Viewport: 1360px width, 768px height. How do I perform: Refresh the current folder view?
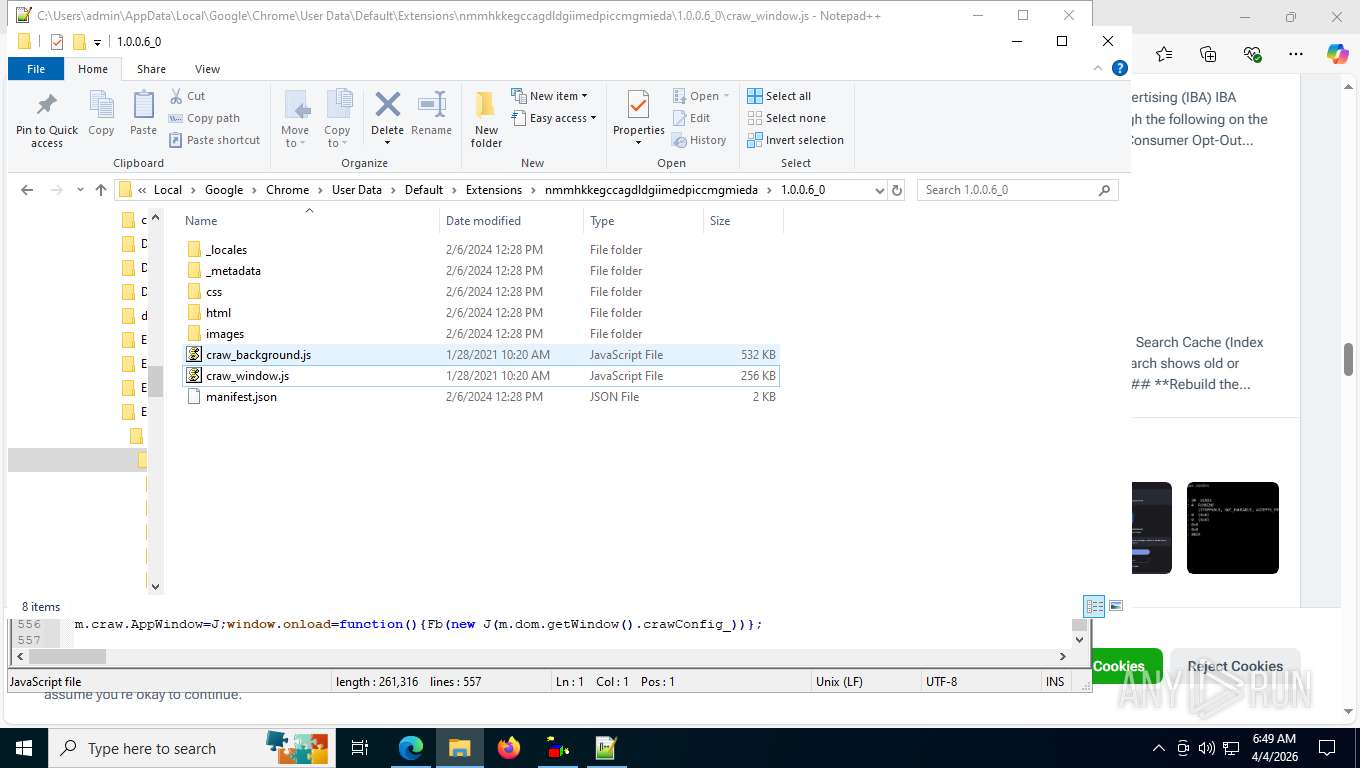point(897,190)
